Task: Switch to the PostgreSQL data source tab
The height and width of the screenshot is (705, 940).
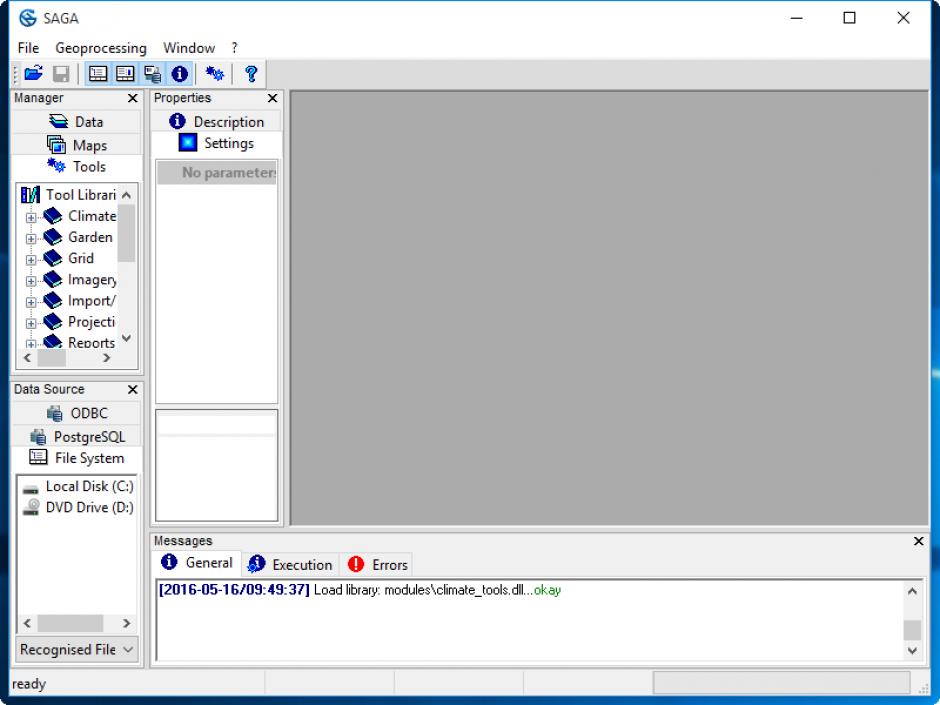Action: click(76, 436)
